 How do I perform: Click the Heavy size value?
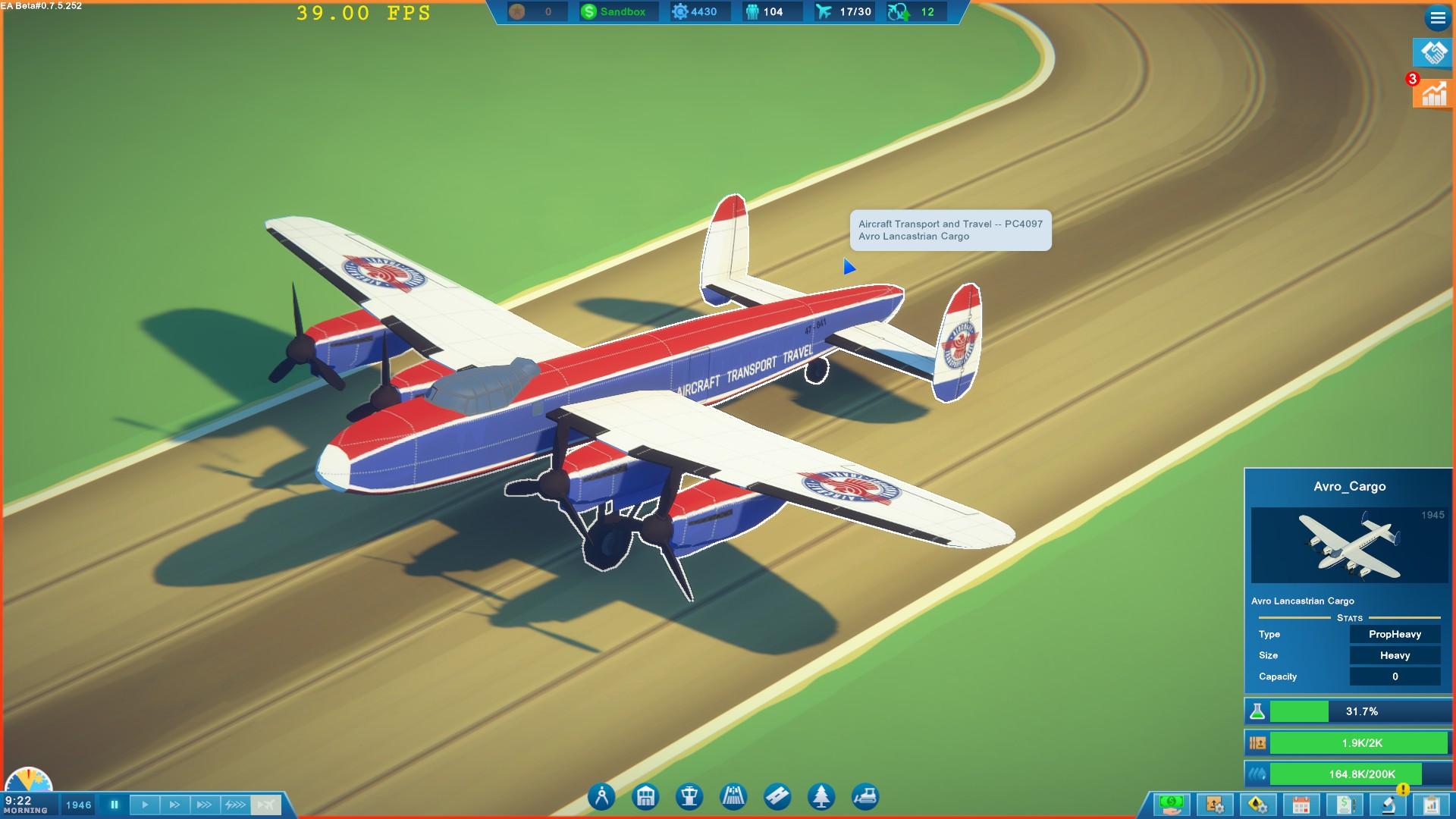pos(1395,655)
